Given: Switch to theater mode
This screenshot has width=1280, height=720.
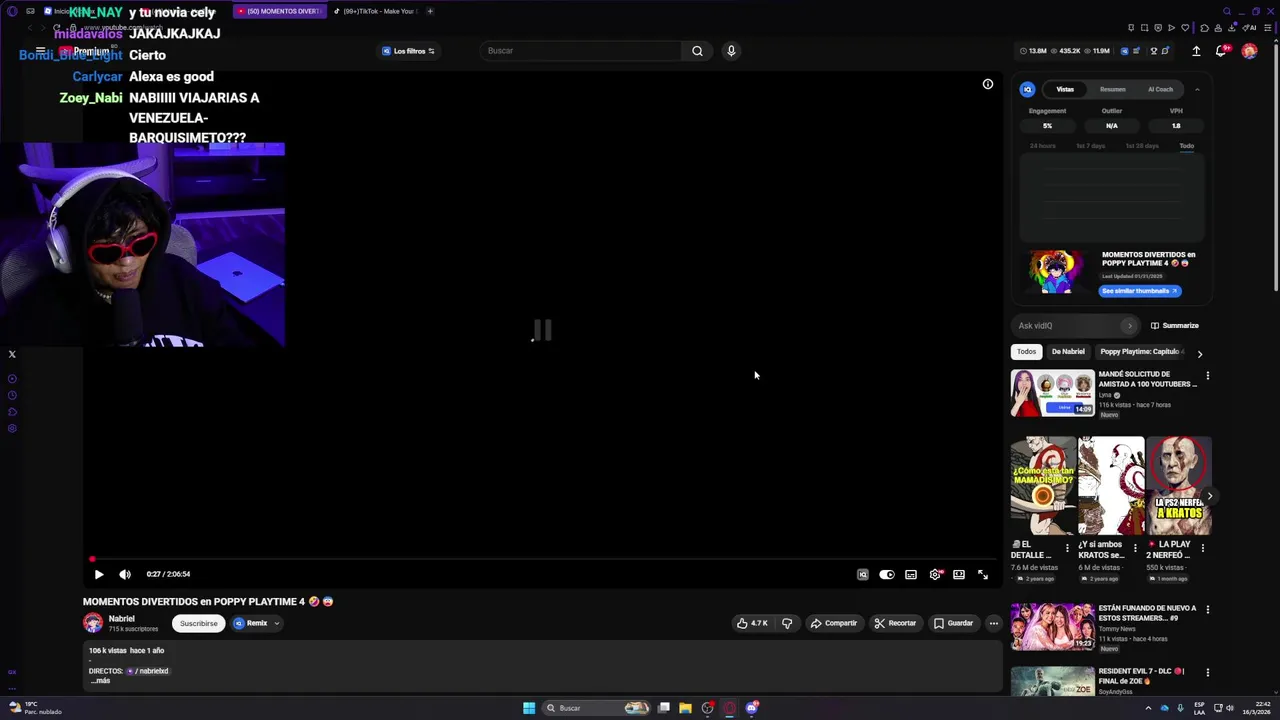Looking at the screenshot, I should click(x=959, y=574).
